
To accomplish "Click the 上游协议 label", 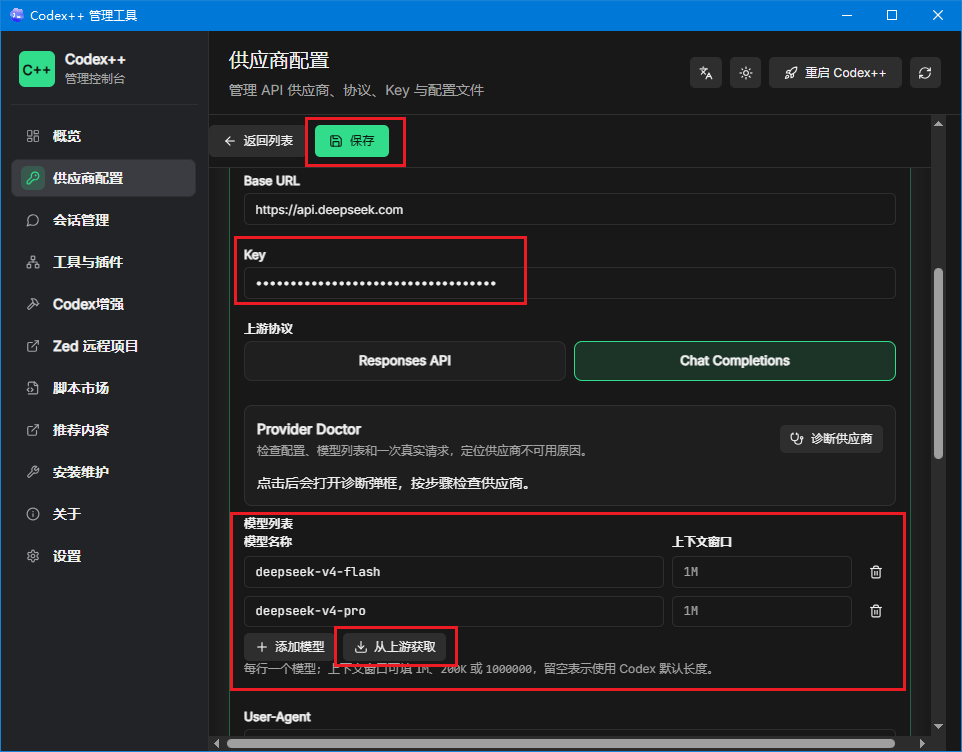I will click(268, 329).
